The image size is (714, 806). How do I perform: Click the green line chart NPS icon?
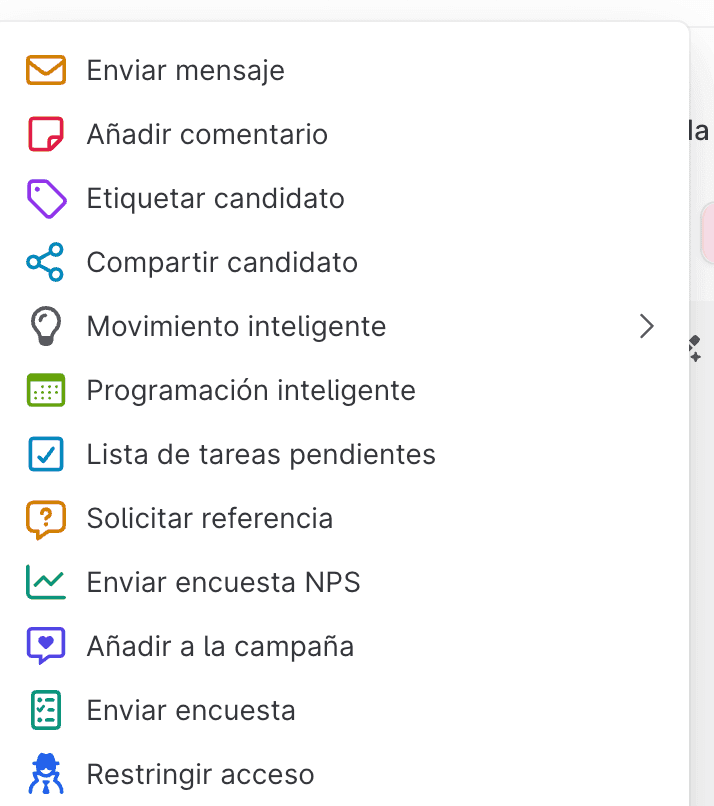pyautogui.click(x=46, y=582)
